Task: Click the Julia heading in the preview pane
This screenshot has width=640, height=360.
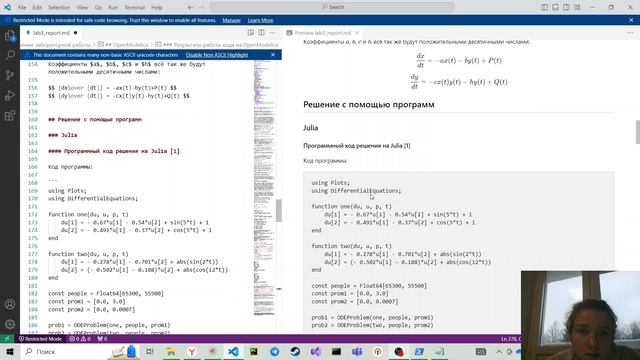Action: click(311, 128)
